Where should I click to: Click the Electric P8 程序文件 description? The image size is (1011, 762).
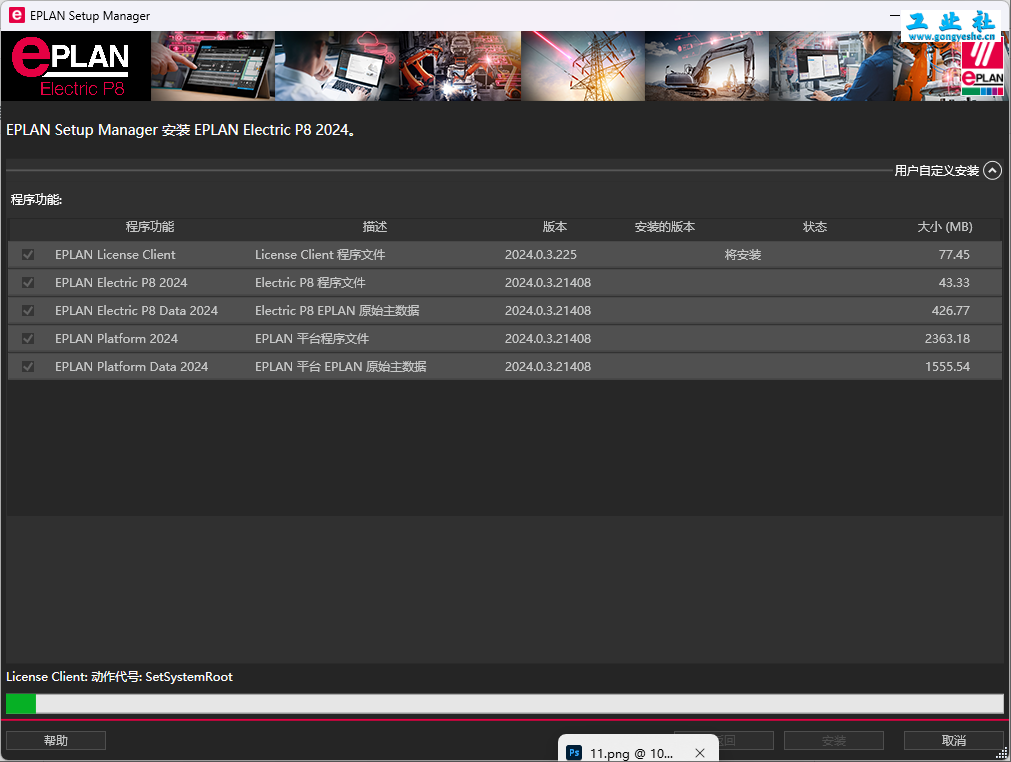tap(310, 282)
